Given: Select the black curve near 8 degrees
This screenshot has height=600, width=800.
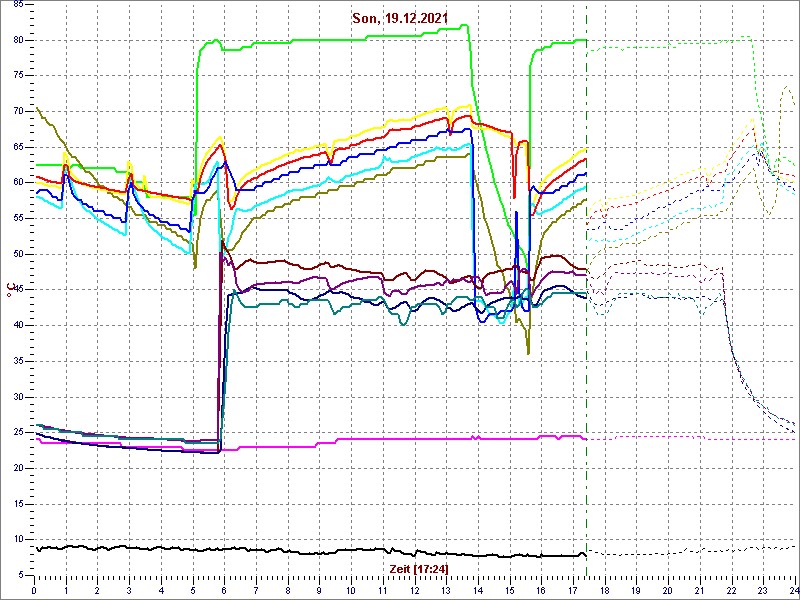Looking at the screenshot, I should point(300,551).
